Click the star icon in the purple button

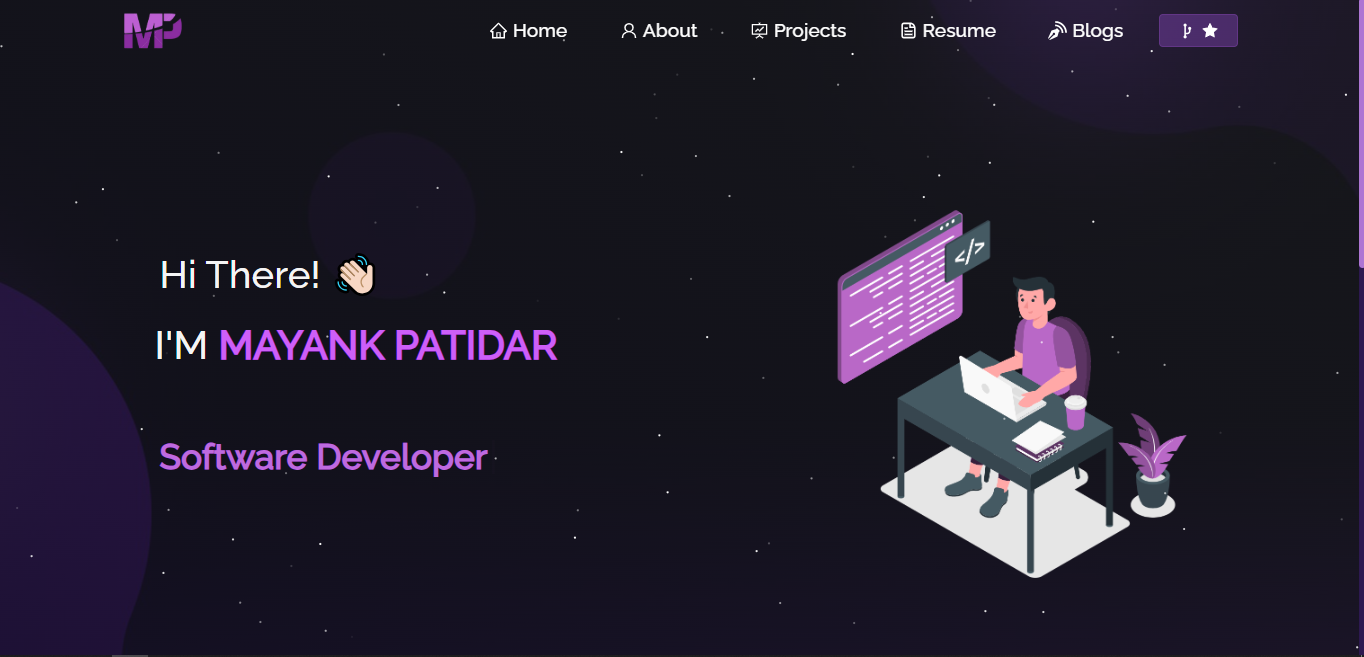pyautogui.click(x=1210, y=31)
